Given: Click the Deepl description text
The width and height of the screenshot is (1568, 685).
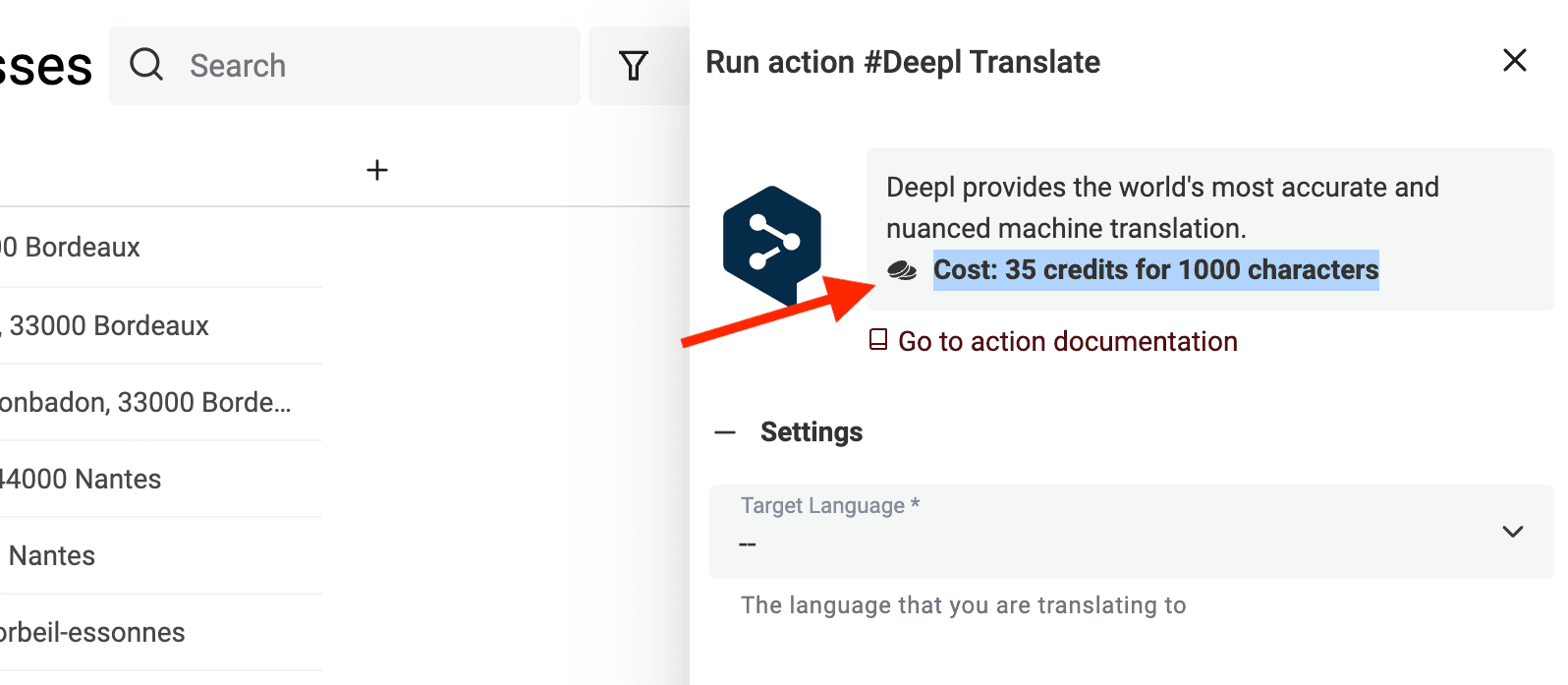Looking at the screenshot, I should pyautogui.click(x=1161, y=207).
